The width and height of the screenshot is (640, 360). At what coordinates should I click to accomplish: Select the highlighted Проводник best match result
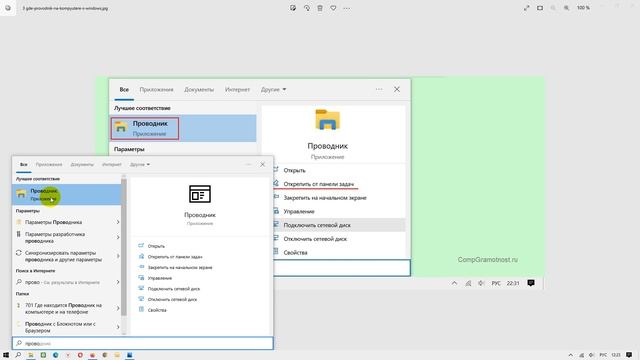coord(67,194)
